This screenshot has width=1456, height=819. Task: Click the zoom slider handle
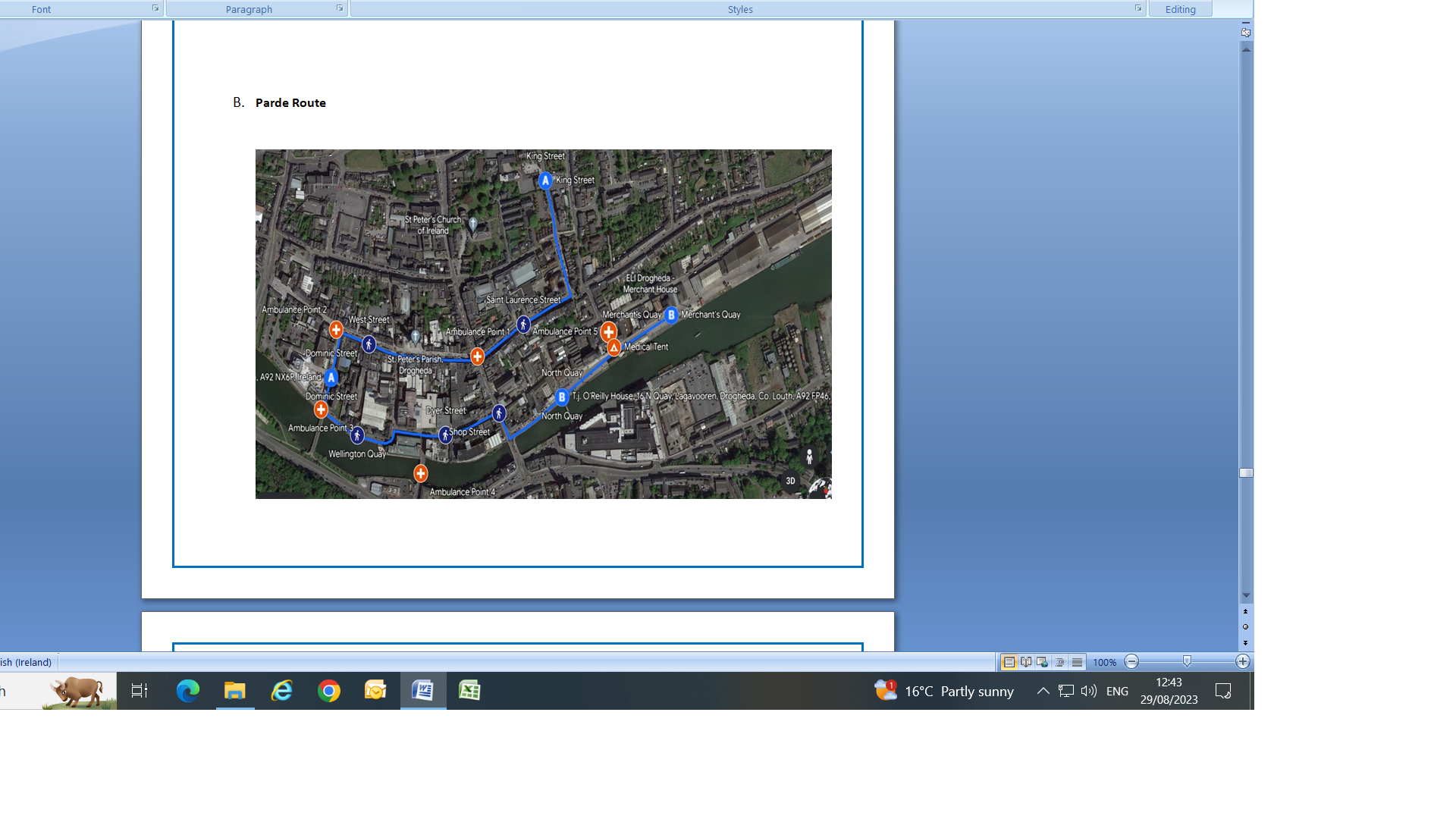1187,662
